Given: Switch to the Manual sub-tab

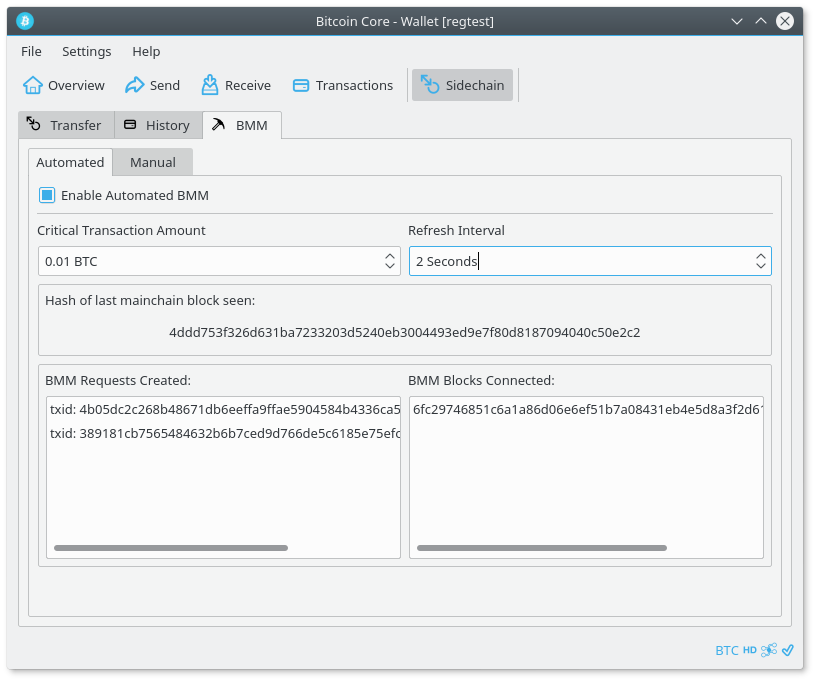Looking at the screenshot, I should pyautogui.click(x=153, y=162).
